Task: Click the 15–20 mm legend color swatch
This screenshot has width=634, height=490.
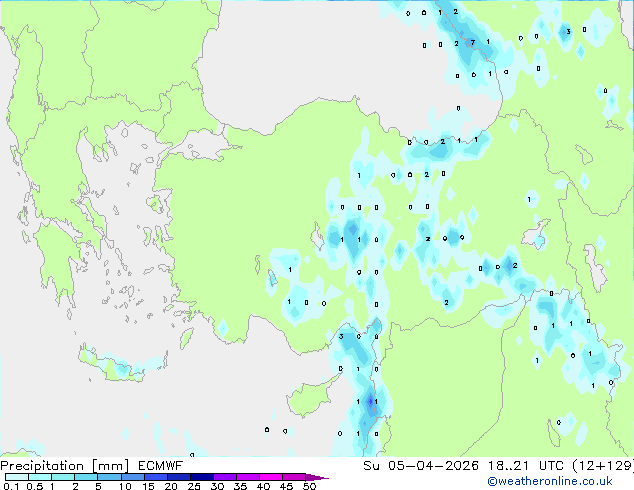Action: (156, 477)
